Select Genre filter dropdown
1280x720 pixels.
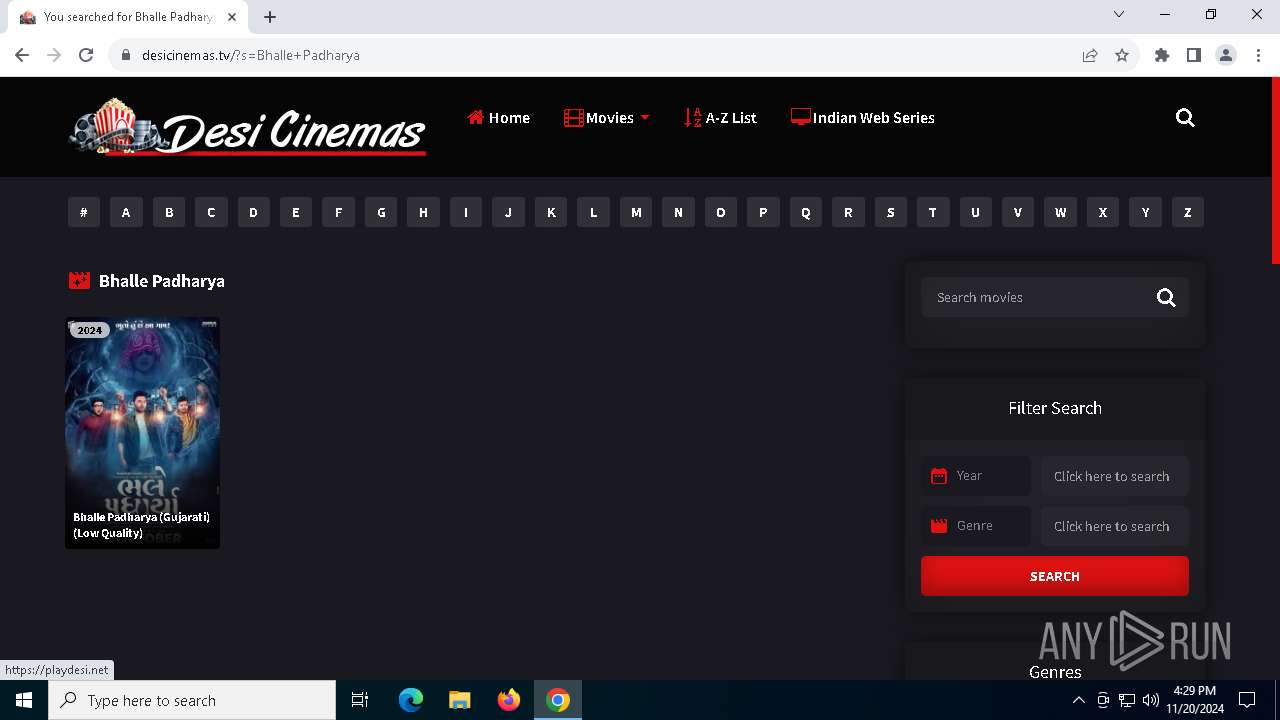(1115, 526)
